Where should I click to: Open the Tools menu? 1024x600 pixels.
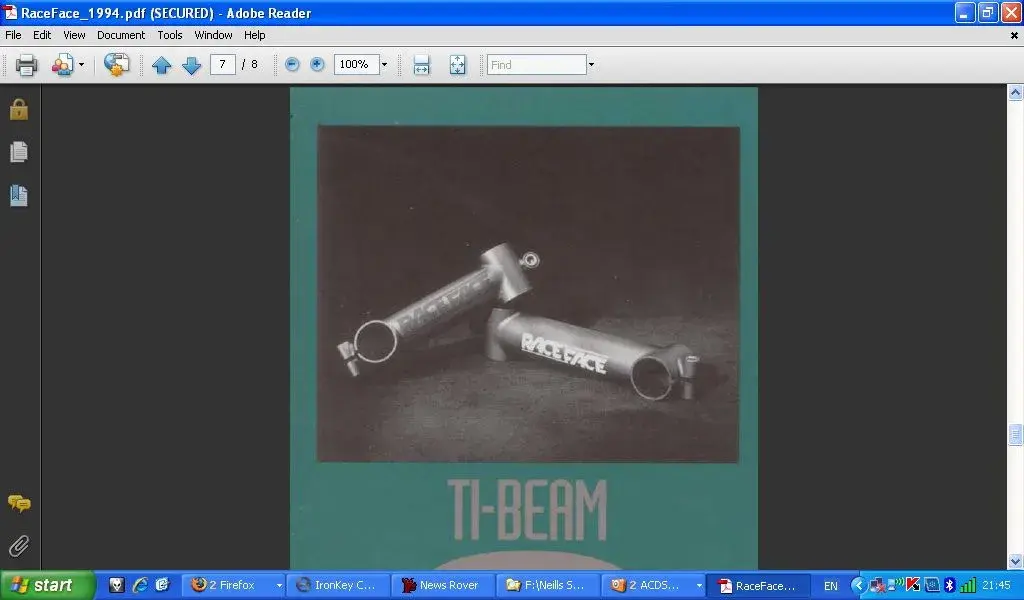click(170, 35)
